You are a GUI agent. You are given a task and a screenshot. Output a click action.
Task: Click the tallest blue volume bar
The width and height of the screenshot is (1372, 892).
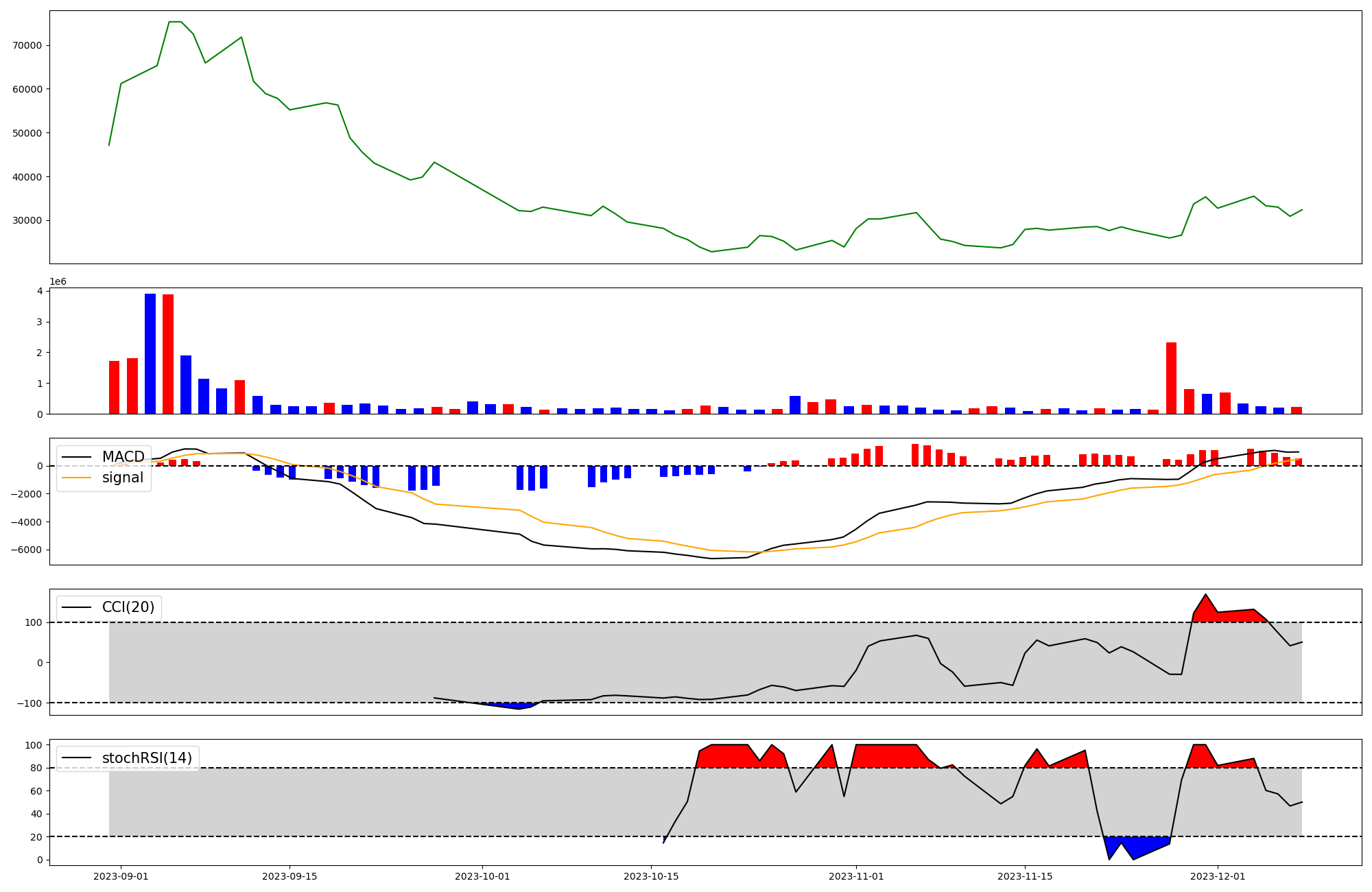tap(150, 354)
